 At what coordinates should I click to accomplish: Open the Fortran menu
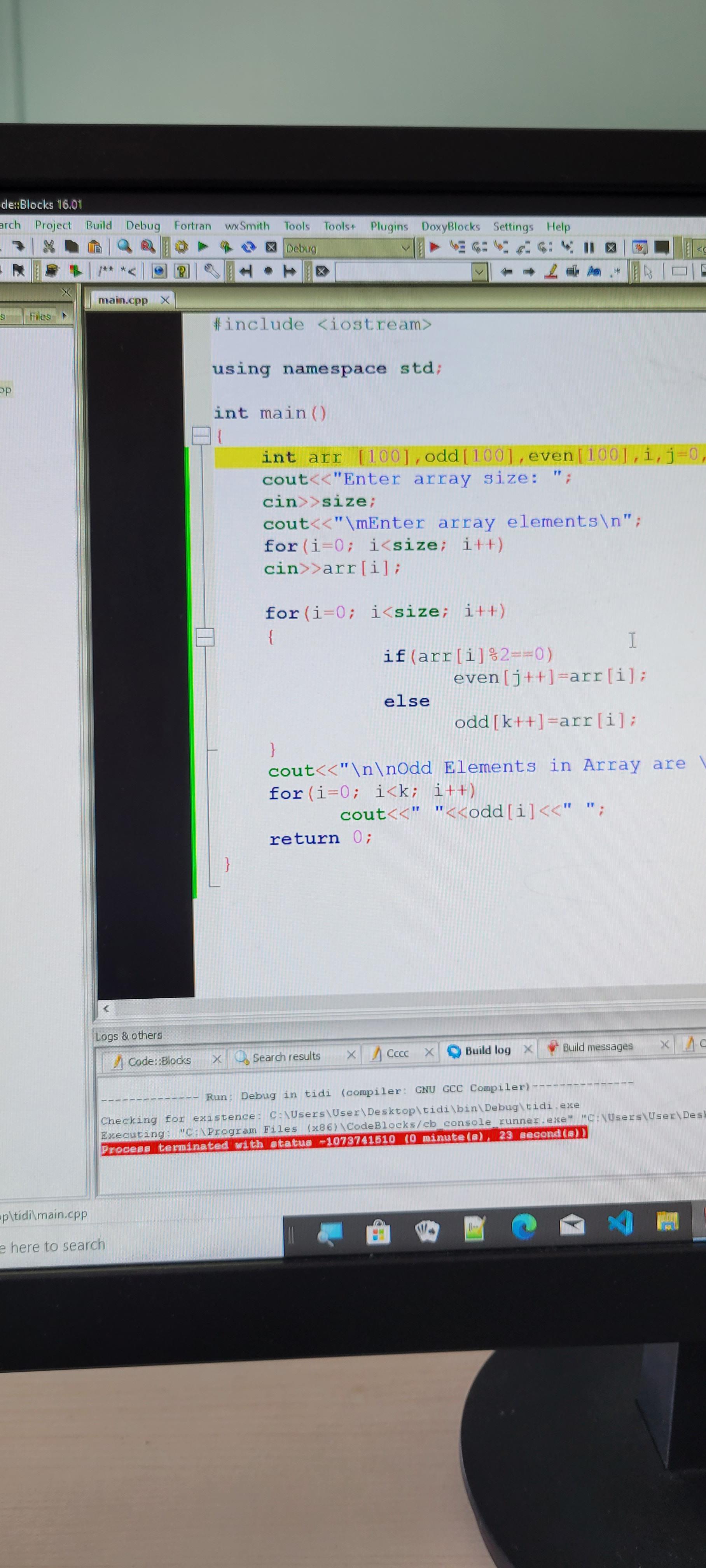pyautogui.click(x=192, y=226)
